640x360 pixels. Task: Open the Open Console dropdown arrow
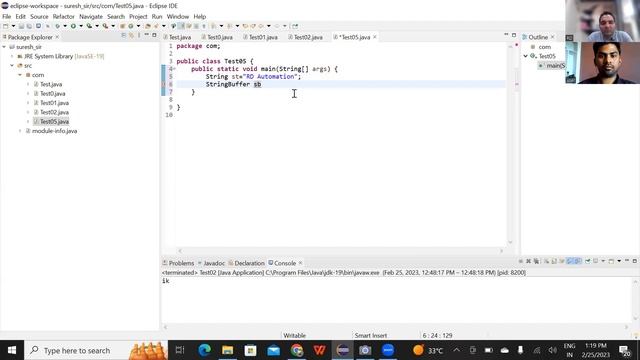(619, 261)
